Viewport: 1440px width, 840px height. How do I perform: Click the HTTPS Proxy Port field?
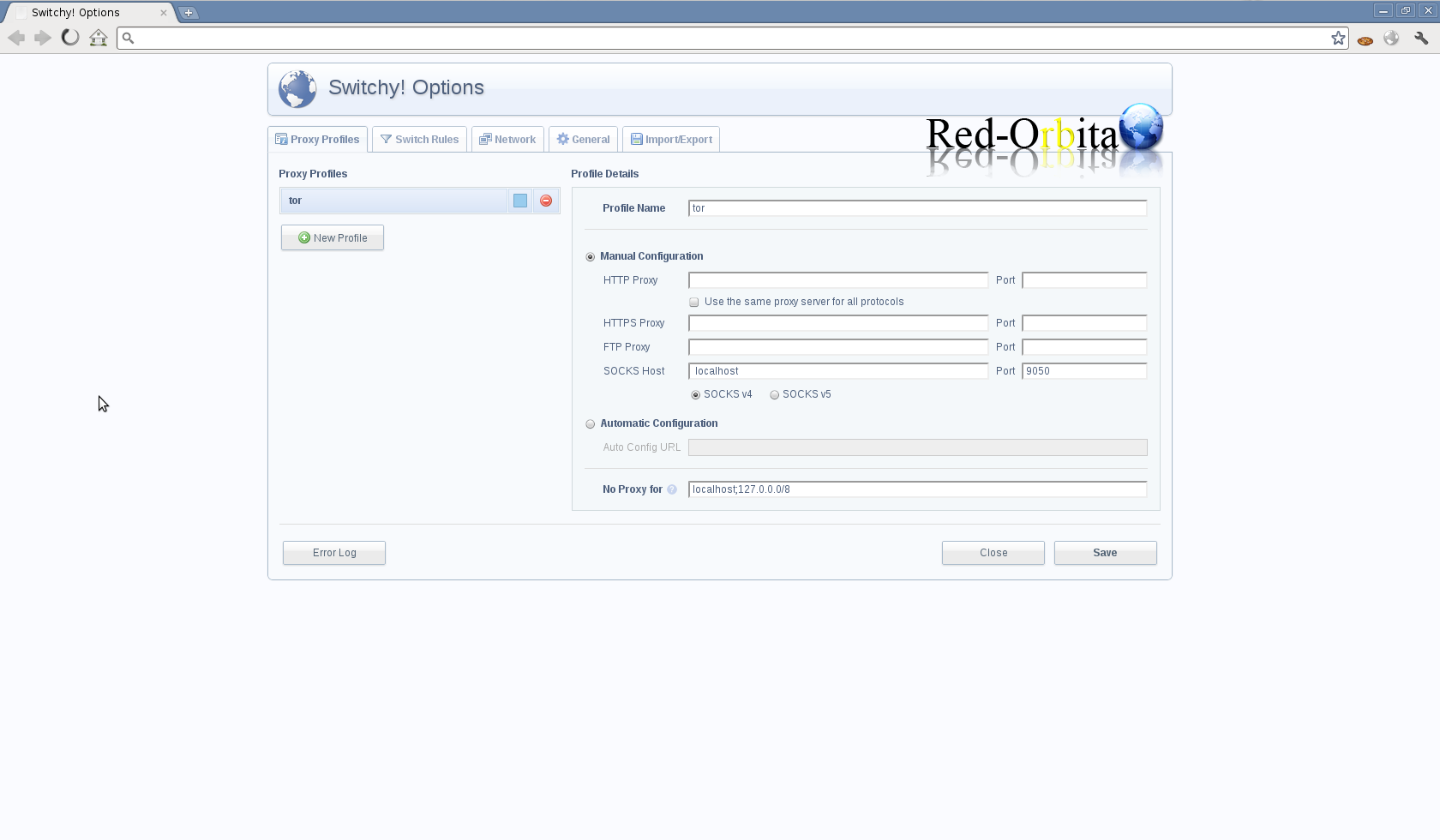pyautogui.click(x=1084, y=323)
